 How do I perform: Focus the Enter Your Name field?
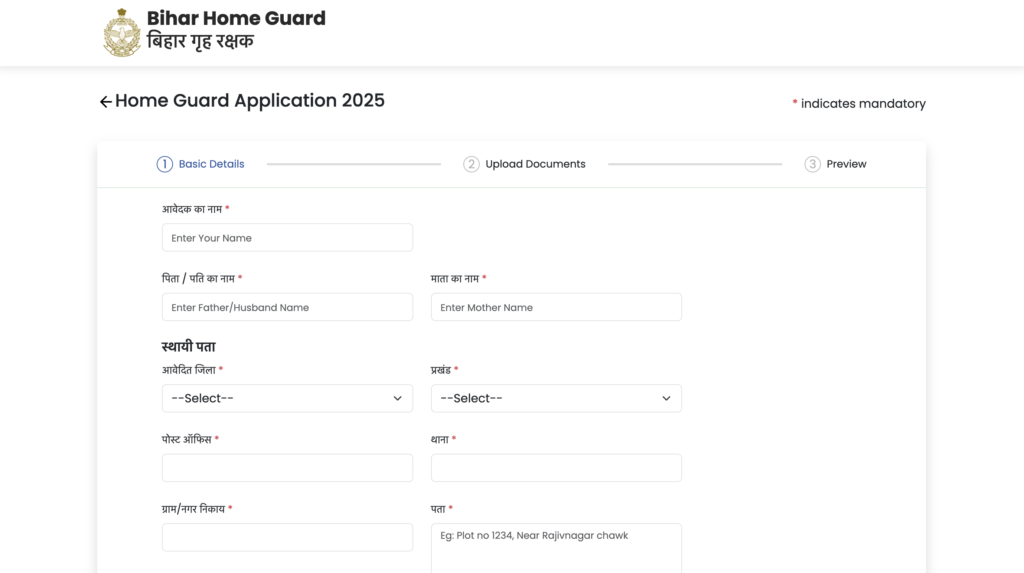(287, 238)
